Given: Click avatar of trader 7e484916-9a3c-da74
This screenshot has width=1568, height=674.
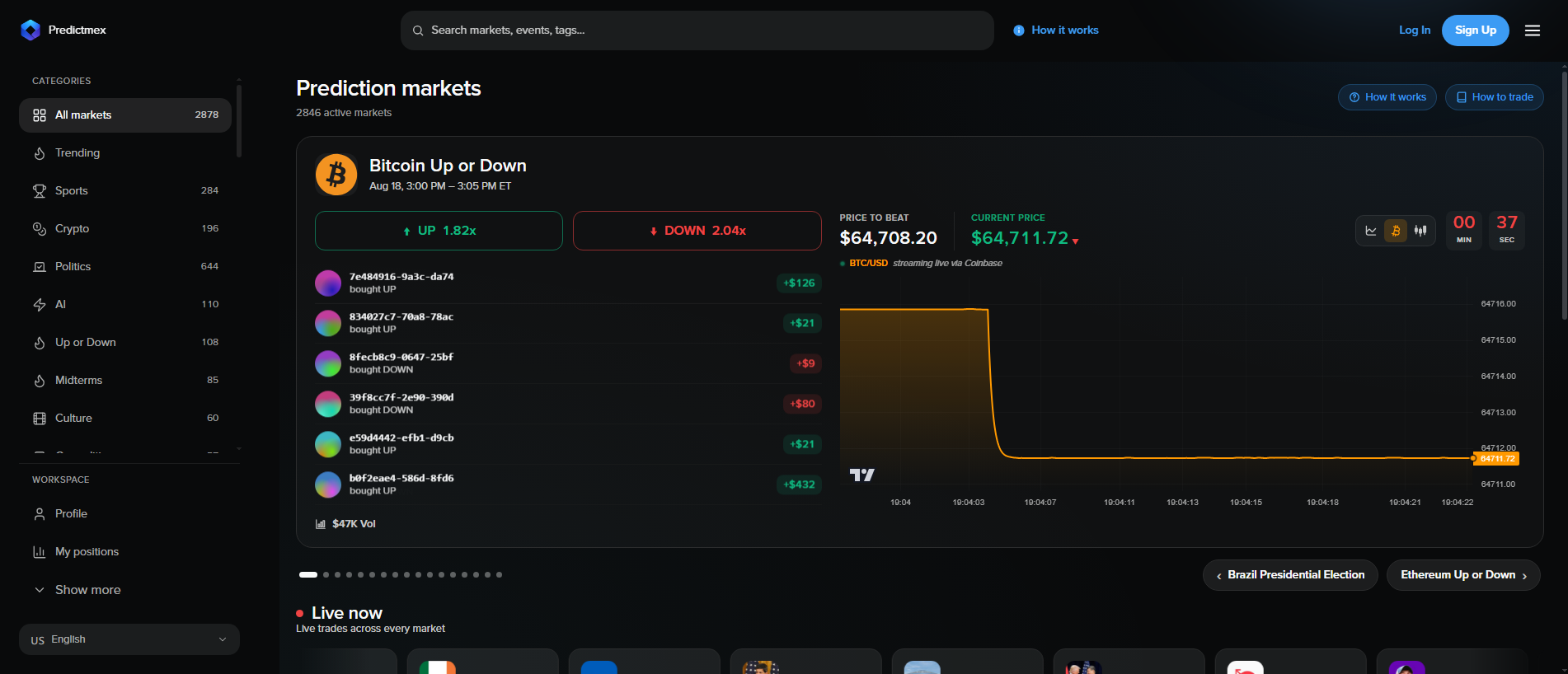Looking at the screenshot, I should coord(328,283).
